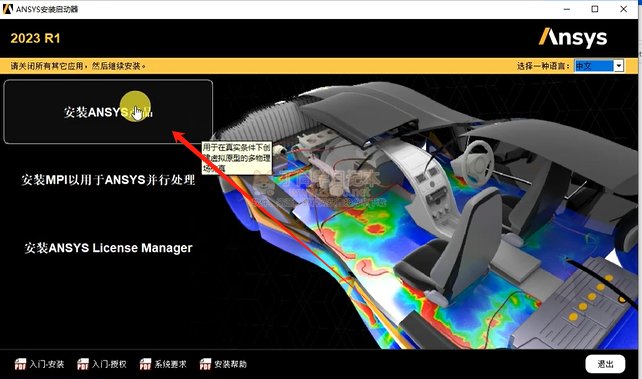
Task: Click the Install ANSYS Products button
Action: pyautogui.click(x=108, y=112)
